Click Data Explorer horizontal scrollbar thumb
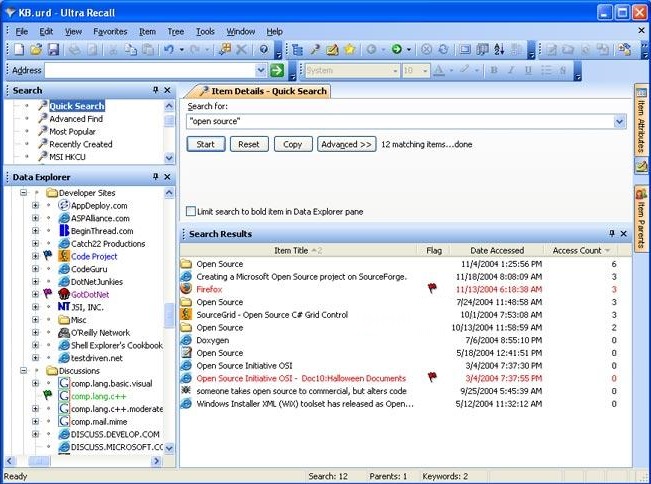The width and height of the screenshot is (651, 484). coord(39,461)
